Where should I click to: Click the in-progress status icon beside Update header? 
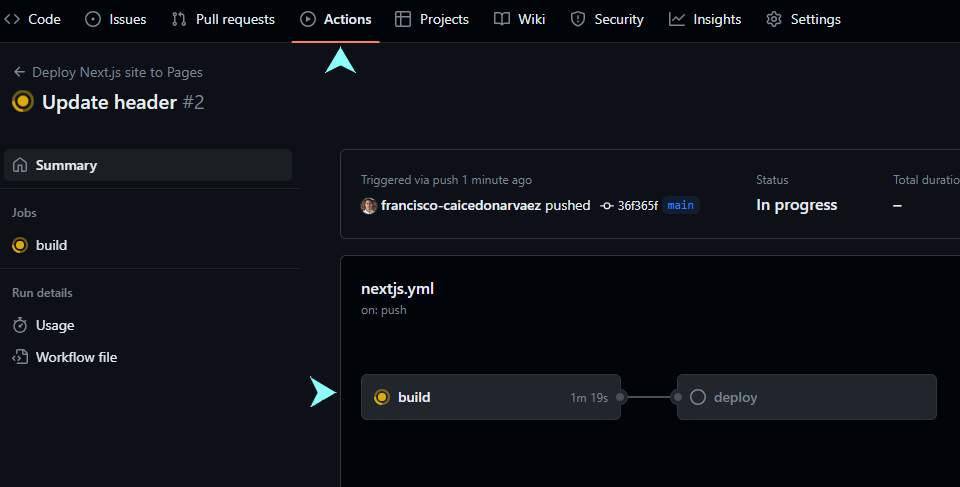(x=23, y=101)
